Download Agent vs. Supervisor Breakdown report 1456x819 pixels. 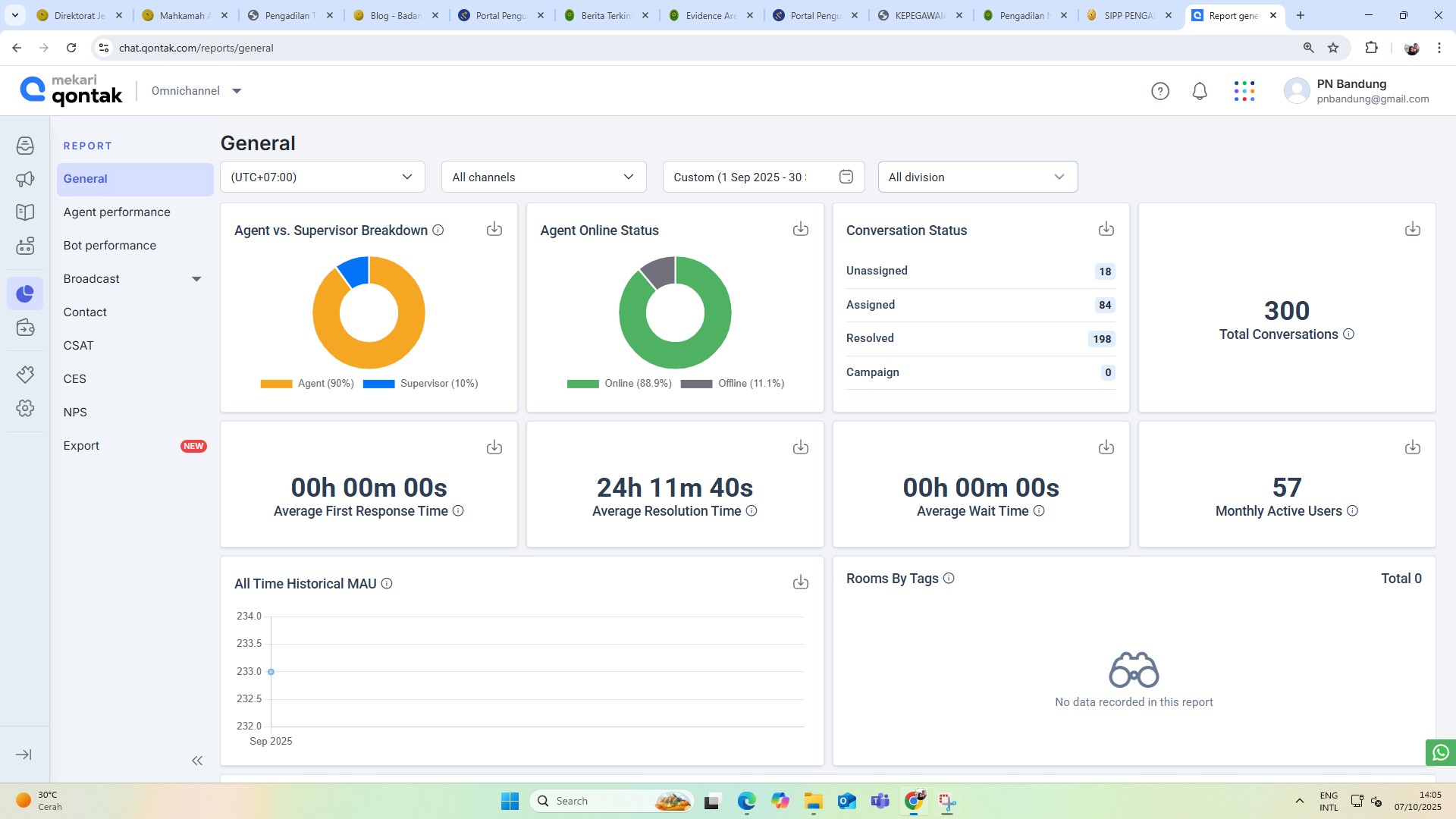tap(494, 229)
